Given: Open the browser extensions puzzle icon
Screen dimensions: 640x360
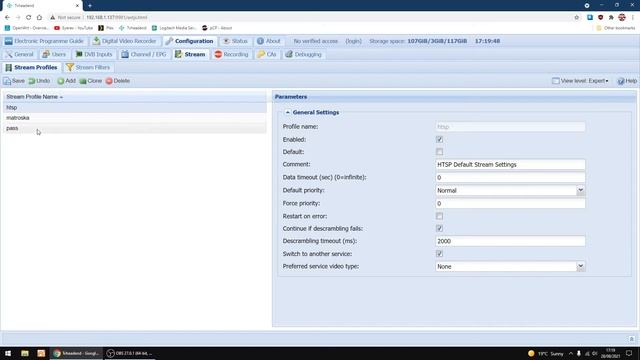Looking at the screenshot, I should point(611,18).
